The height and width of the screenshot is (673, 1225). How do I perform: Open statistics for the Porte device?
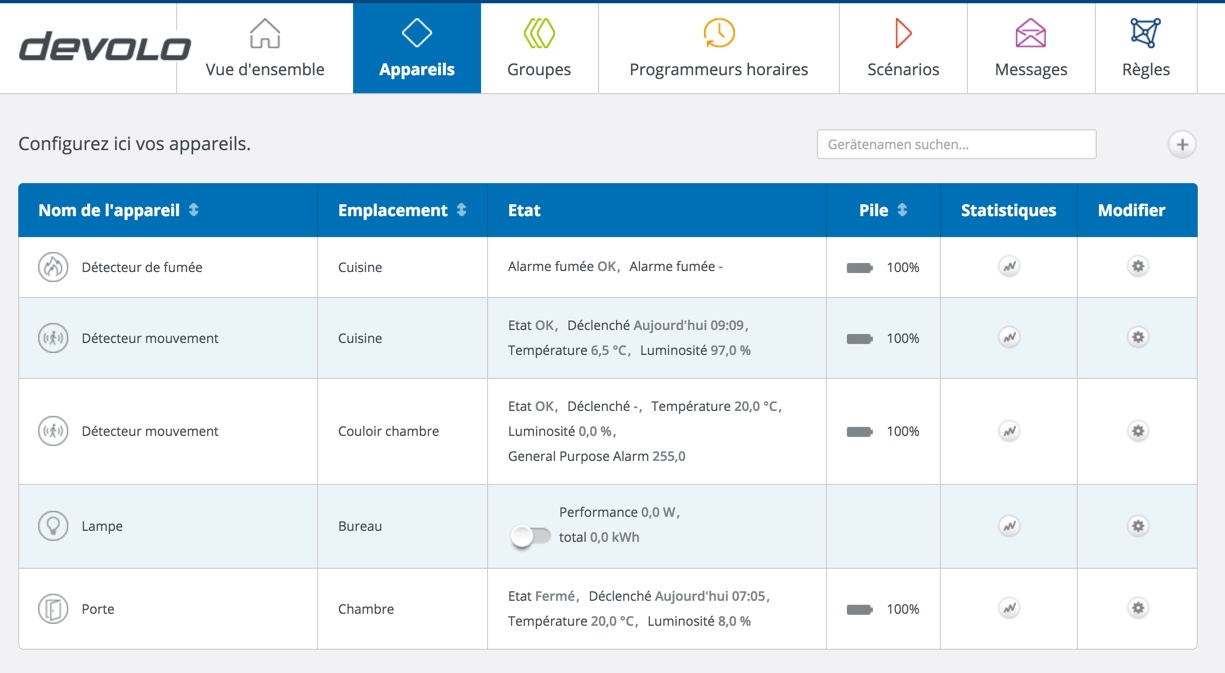click(1009, 608)
